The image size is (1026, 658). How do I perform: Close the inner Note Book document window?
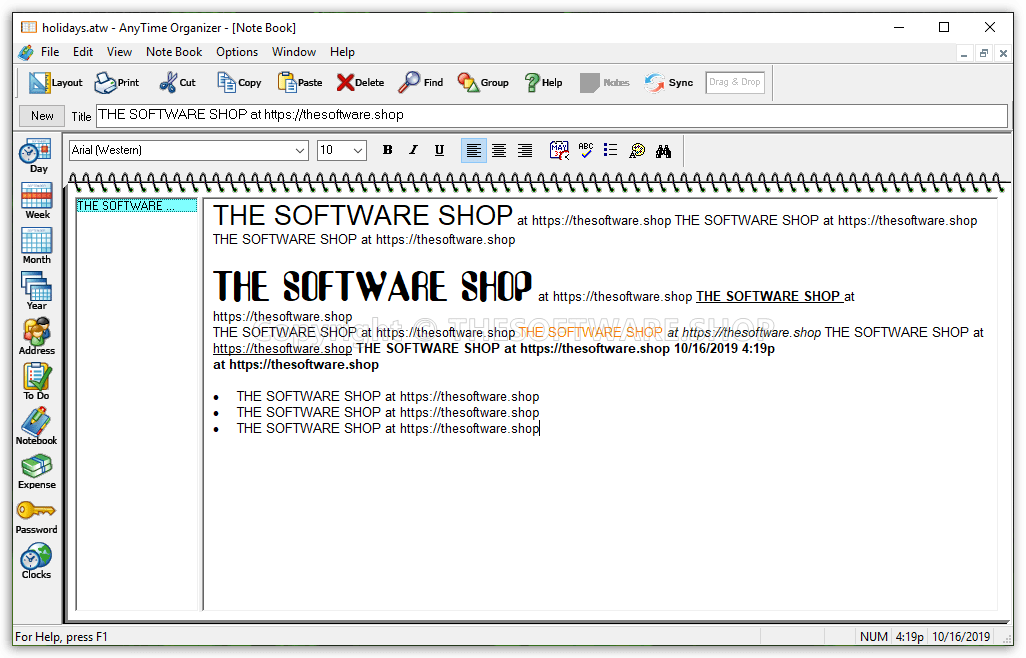[x=1003, y=54]
